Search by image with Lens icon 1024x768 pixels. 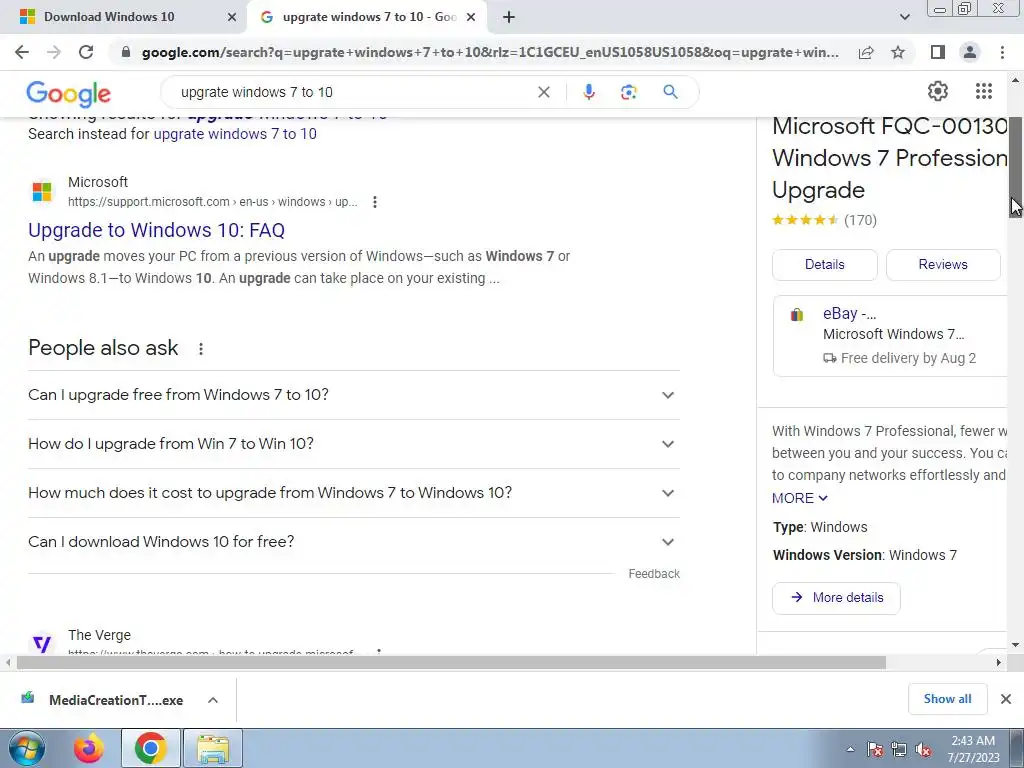628,92
